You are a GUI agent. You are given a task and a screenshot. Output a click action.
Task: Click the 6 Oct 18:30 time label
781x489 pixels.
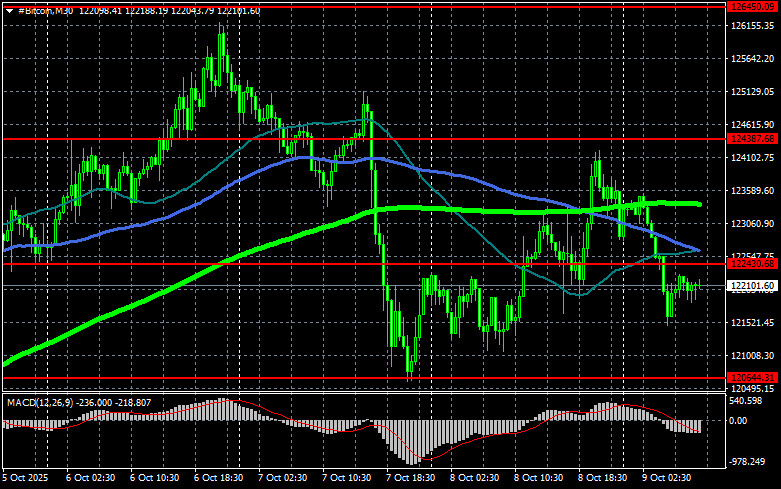tap(219, 478)
